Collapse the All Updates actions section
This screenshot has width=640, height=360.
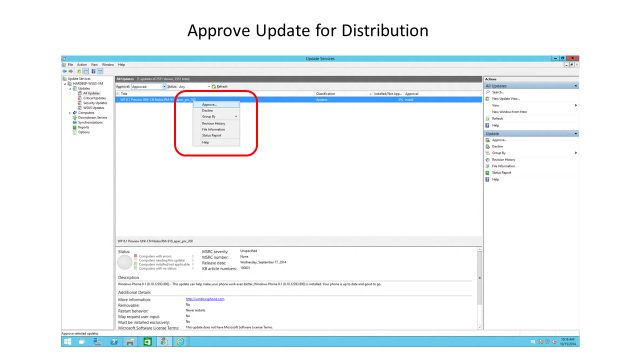coord(576,86)
